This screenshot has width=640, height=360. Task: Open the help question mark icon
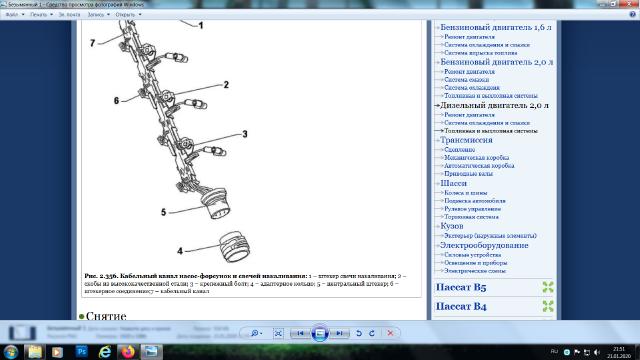point(632,14)
